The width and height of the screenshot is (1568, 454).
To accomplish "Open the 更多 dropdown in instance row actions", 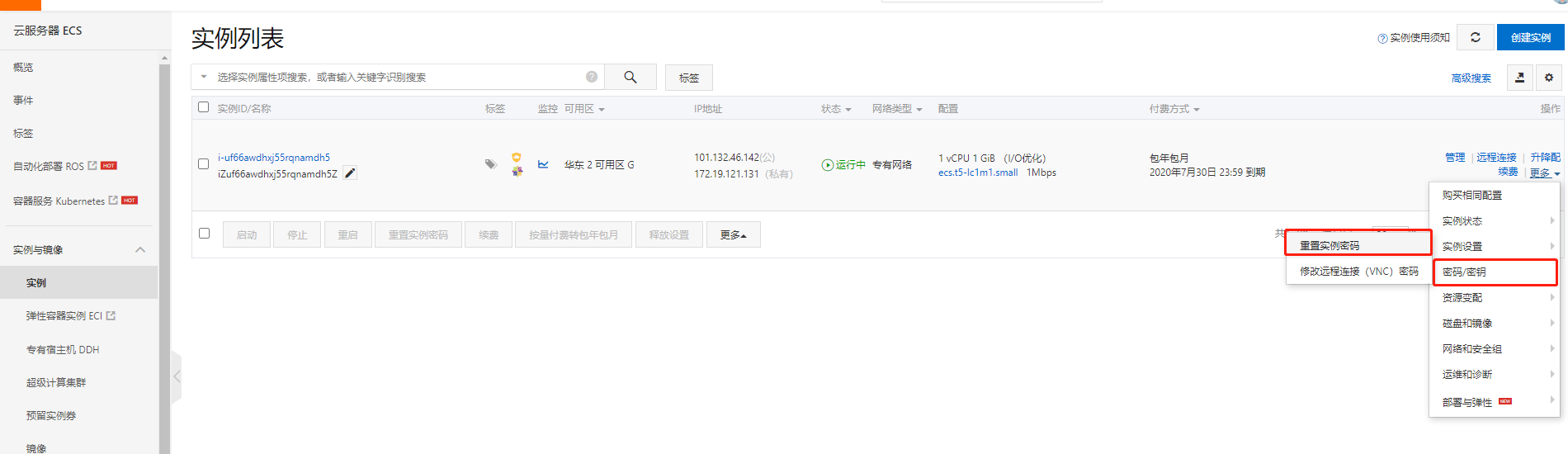I will [1545, 173].
